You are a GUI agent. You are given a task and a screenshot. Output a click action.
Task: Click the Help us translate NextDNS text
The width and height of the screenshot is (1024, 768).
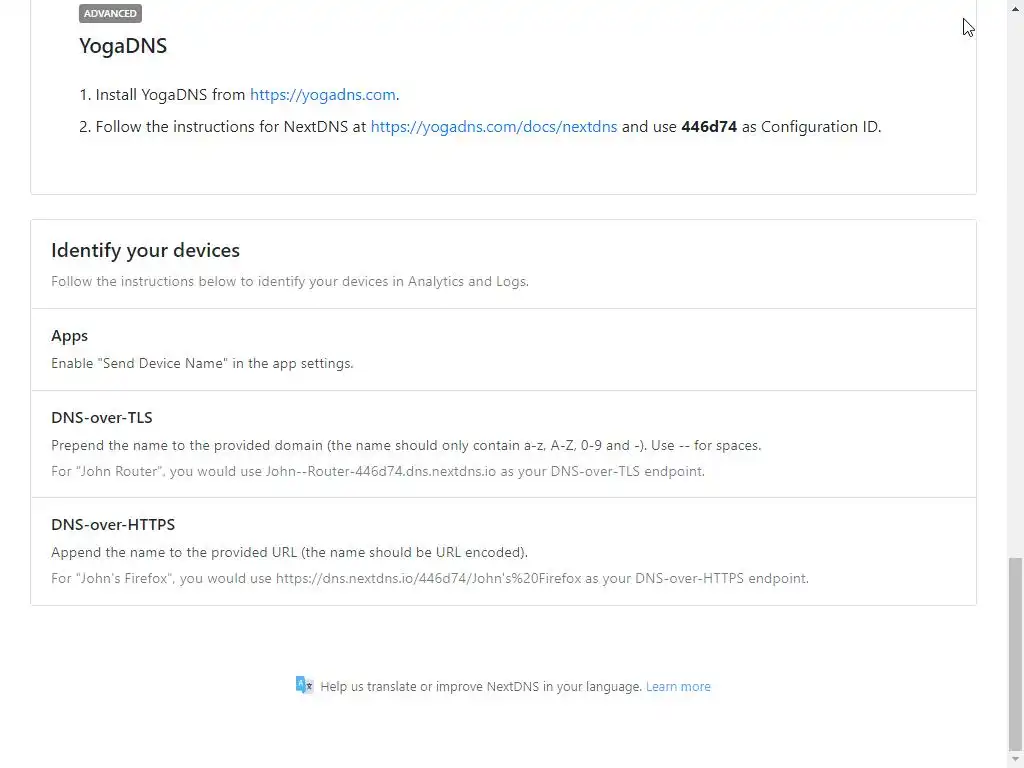point(481,687)
